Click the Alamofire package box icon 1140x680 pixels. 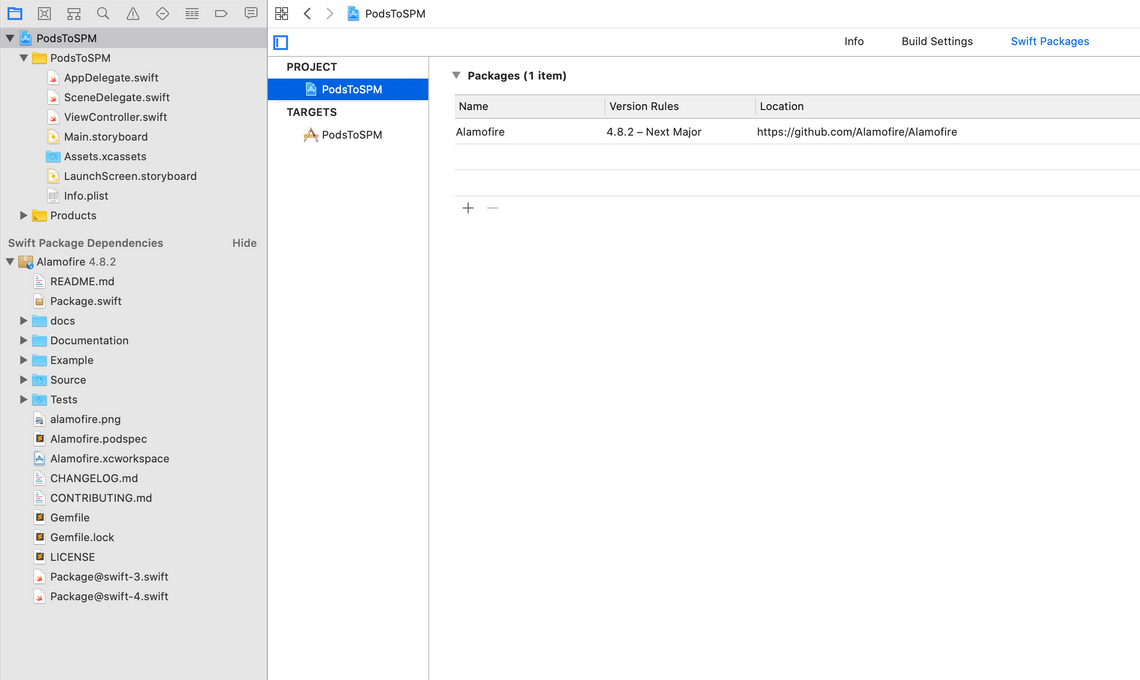pos(26,262)
